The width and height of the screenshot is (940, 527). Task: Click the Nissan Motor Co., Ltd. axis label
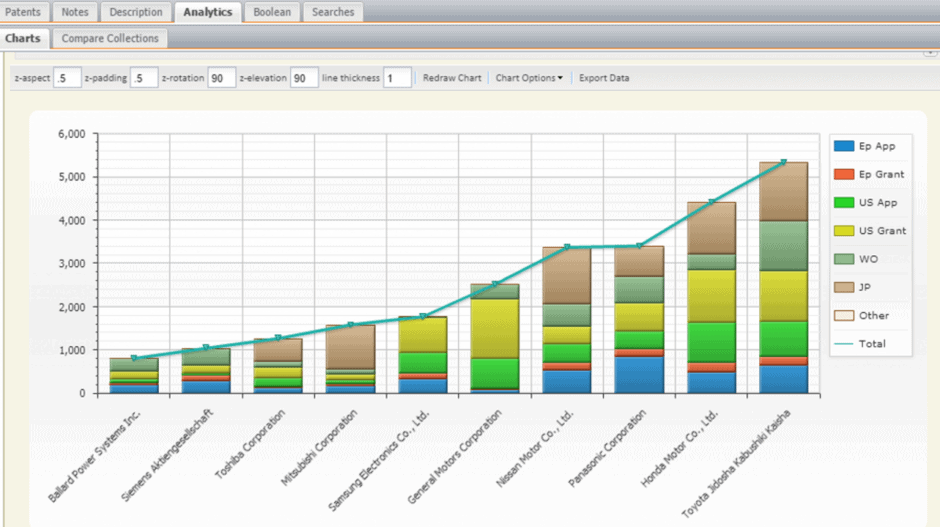pos(535,448)
